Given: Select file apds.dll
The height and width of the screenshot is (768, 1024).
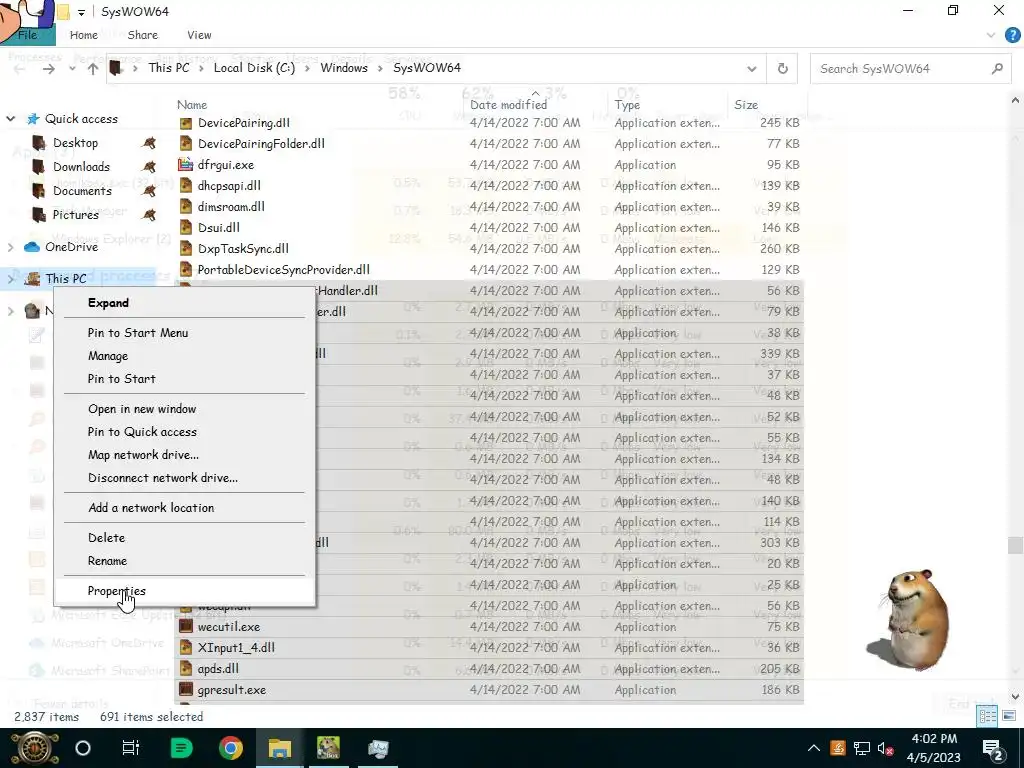Looking at the screenshot, I should pyautogui.click(x=218, y=669).
